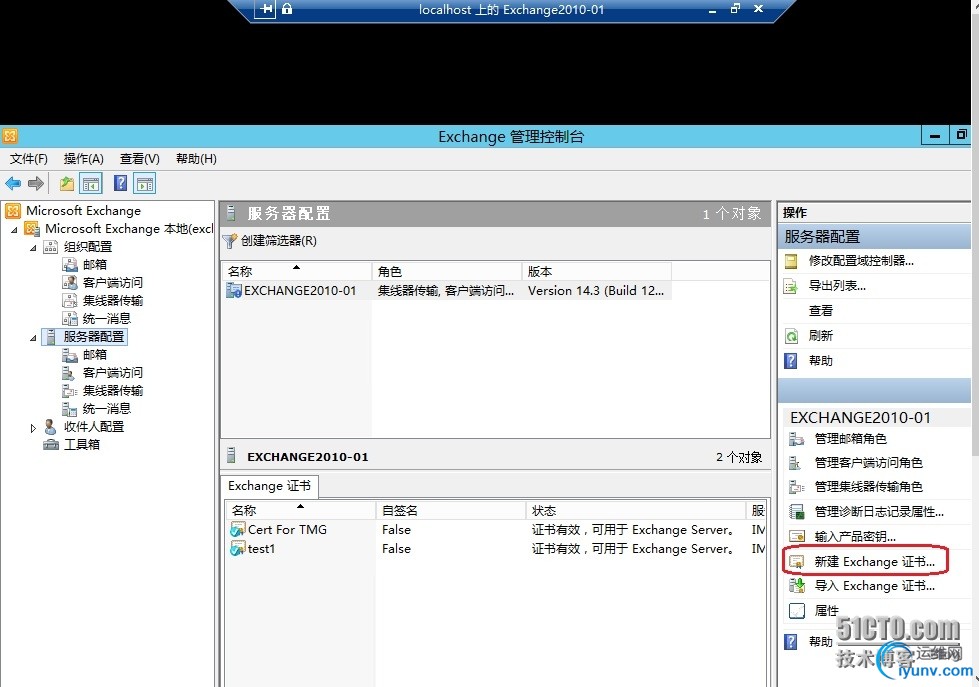The image size is (979, 687).
Task: Open the 文件(F) menu
Action: pos(29,159)
